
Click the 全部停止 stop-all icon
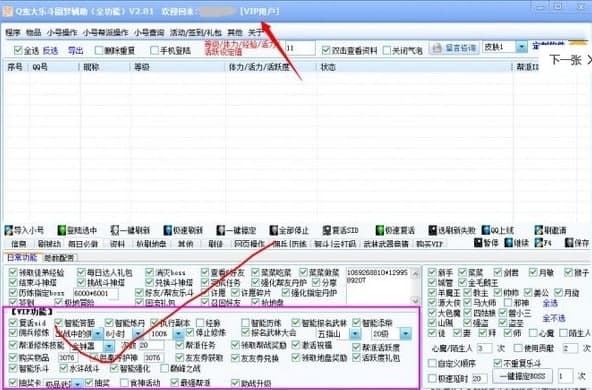coord(274,230)
